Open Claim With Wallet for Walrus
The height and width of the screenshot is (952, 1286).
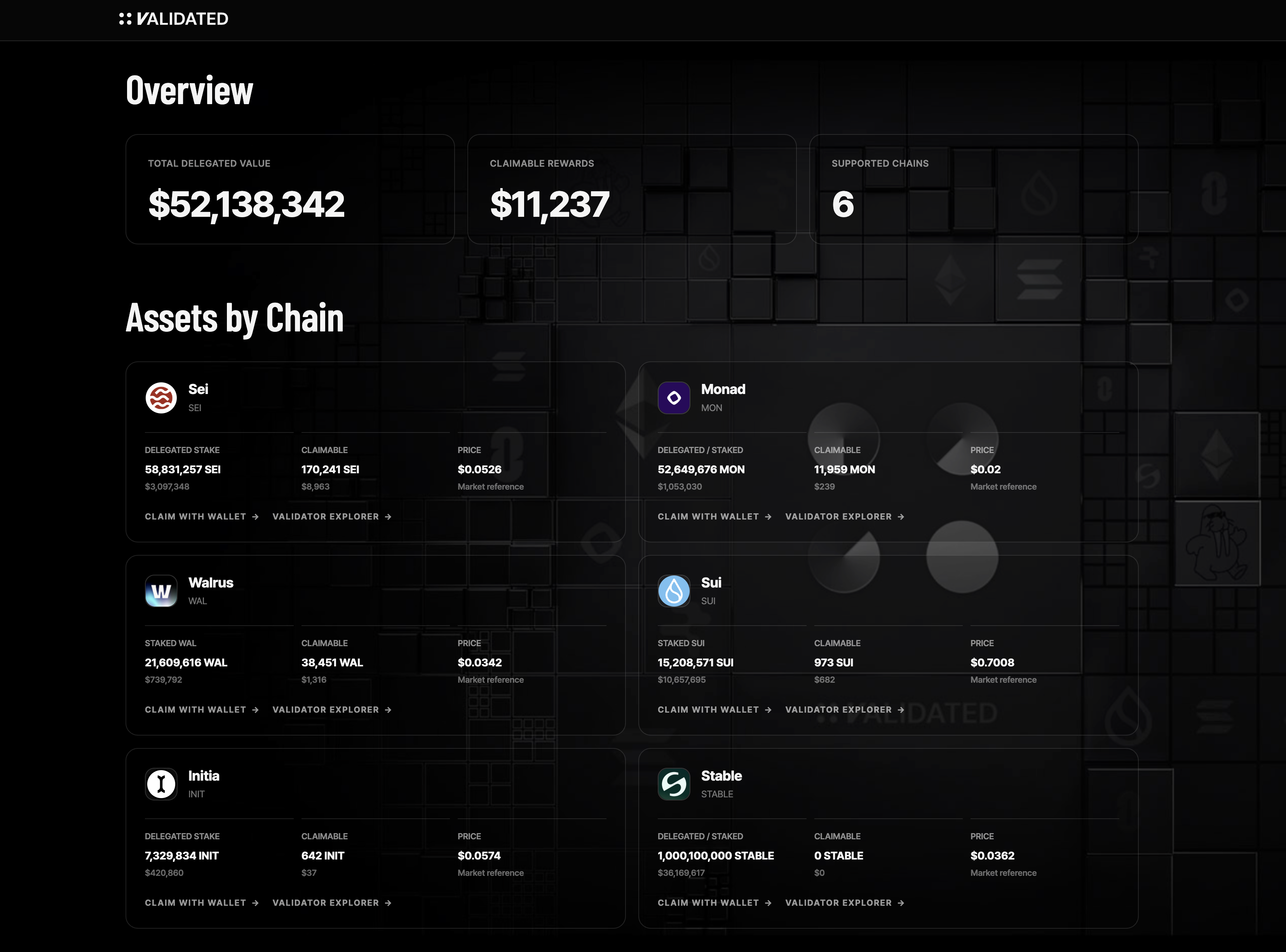[202, 710]
